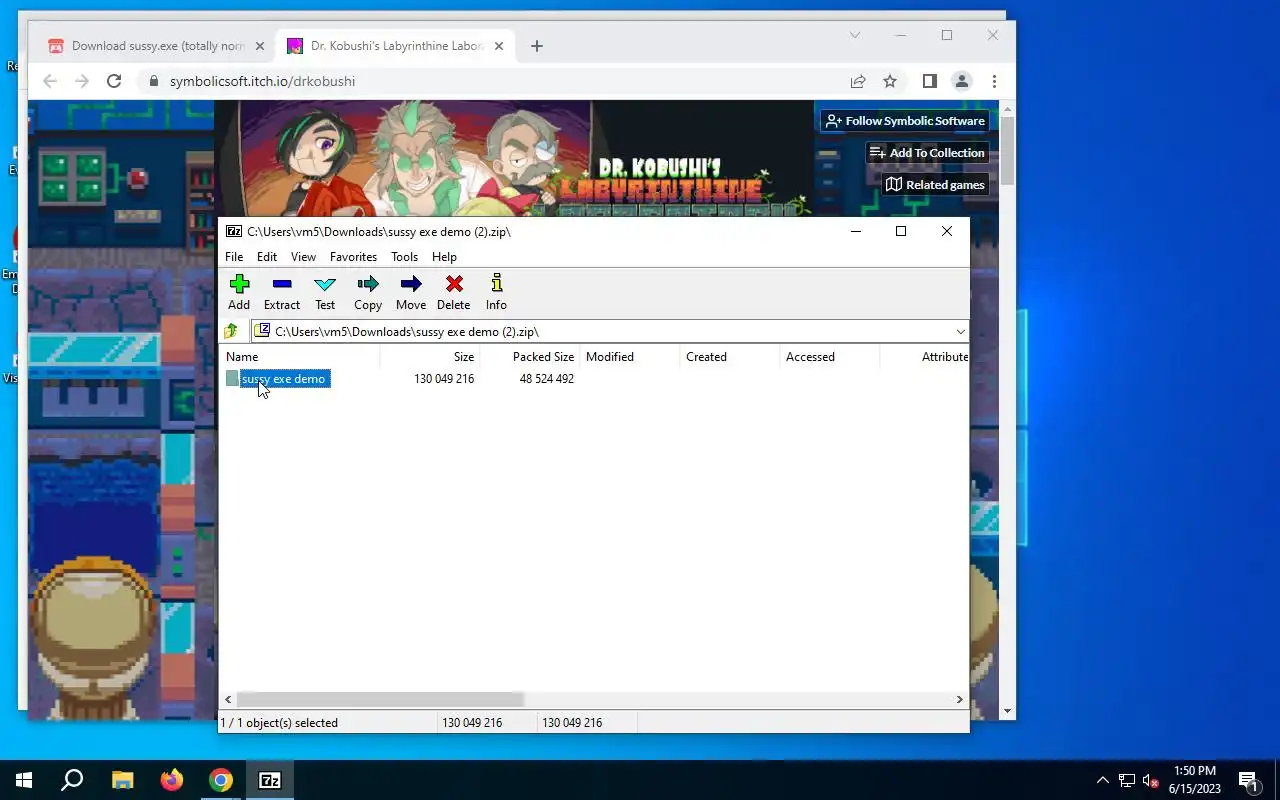Viewport: 1280px width, 800px height.
Task: Sort by the Modified column header
Action: tap(630, 357)
